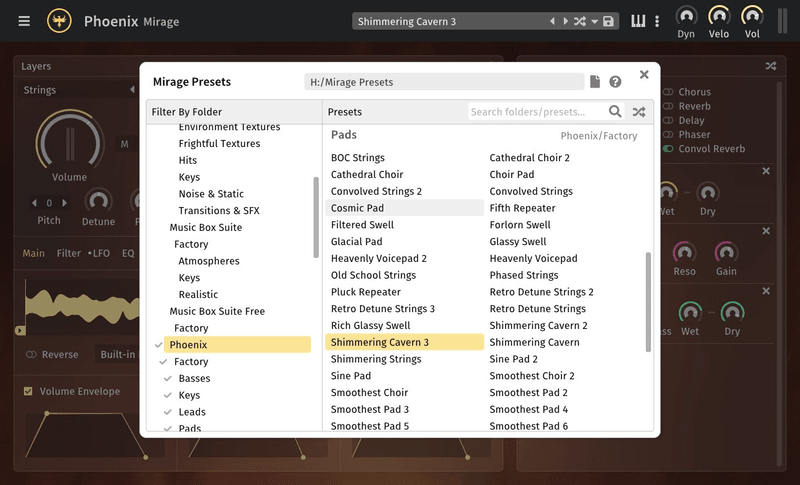Go to previous preset arrow

pos(552,21)
